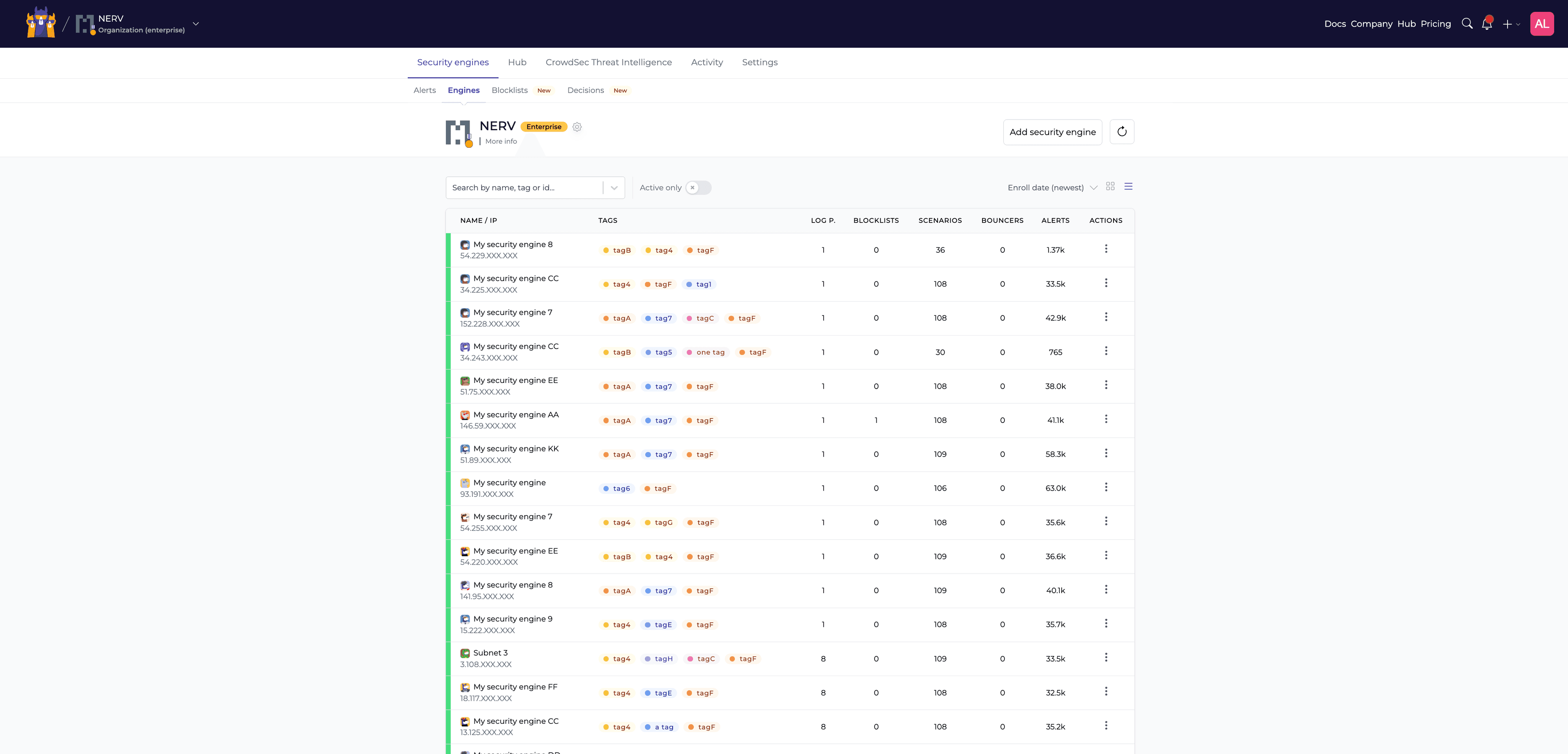The height and width of the screenshot is (754, 1568).
Task: Open the Company link
Action: 1372,24
